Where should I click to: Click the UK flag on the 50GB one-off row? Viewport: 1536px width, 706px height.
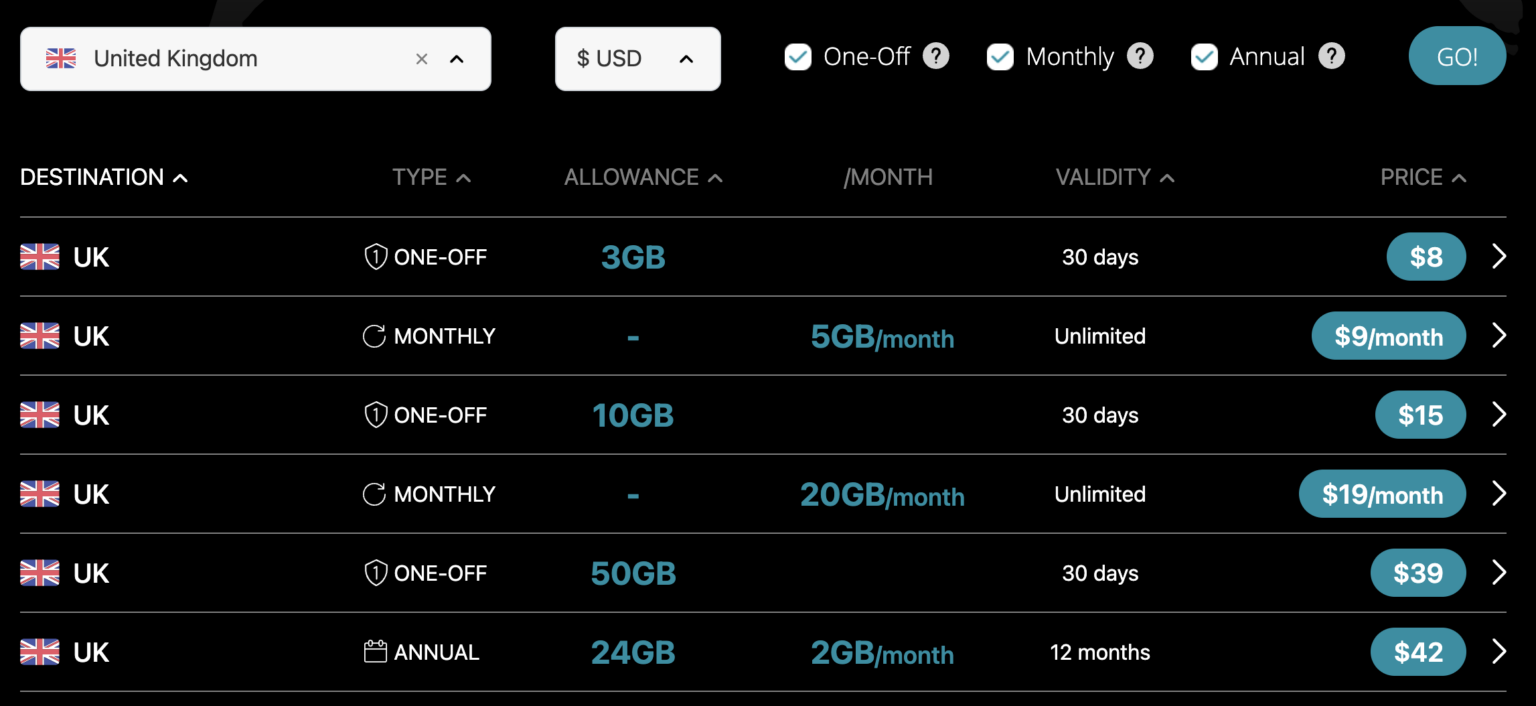click(x=39, y=573)
